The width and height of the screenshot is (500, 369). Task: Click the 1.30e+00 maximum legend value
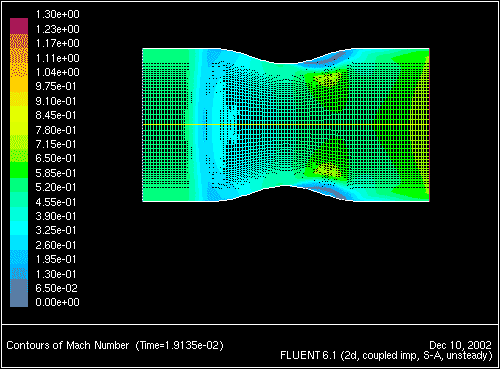(x=57, y=14)
